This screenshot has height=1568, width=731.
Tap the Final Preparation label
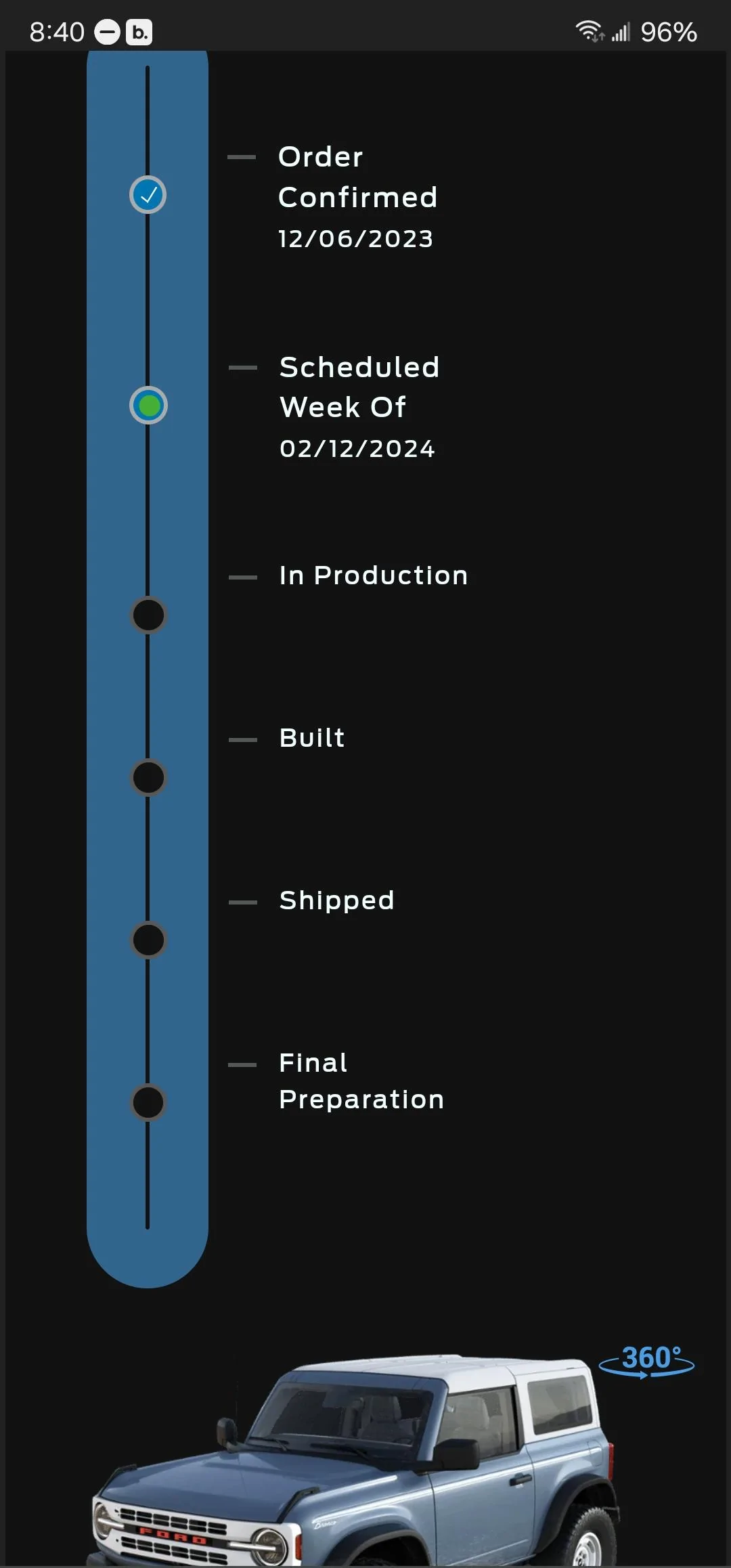tap(361, 1081)
